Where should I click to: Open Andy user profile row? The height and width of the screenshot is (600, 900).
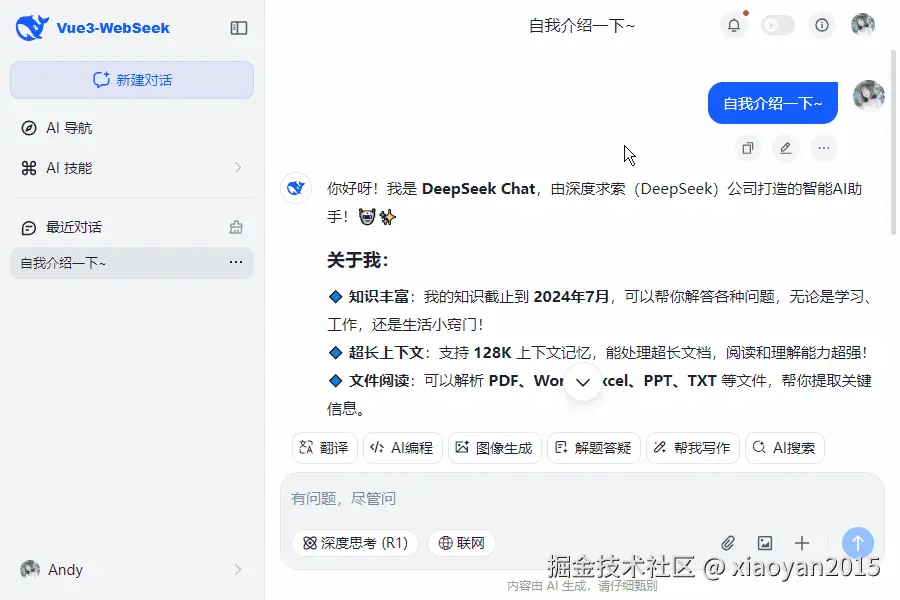point(132,570)
